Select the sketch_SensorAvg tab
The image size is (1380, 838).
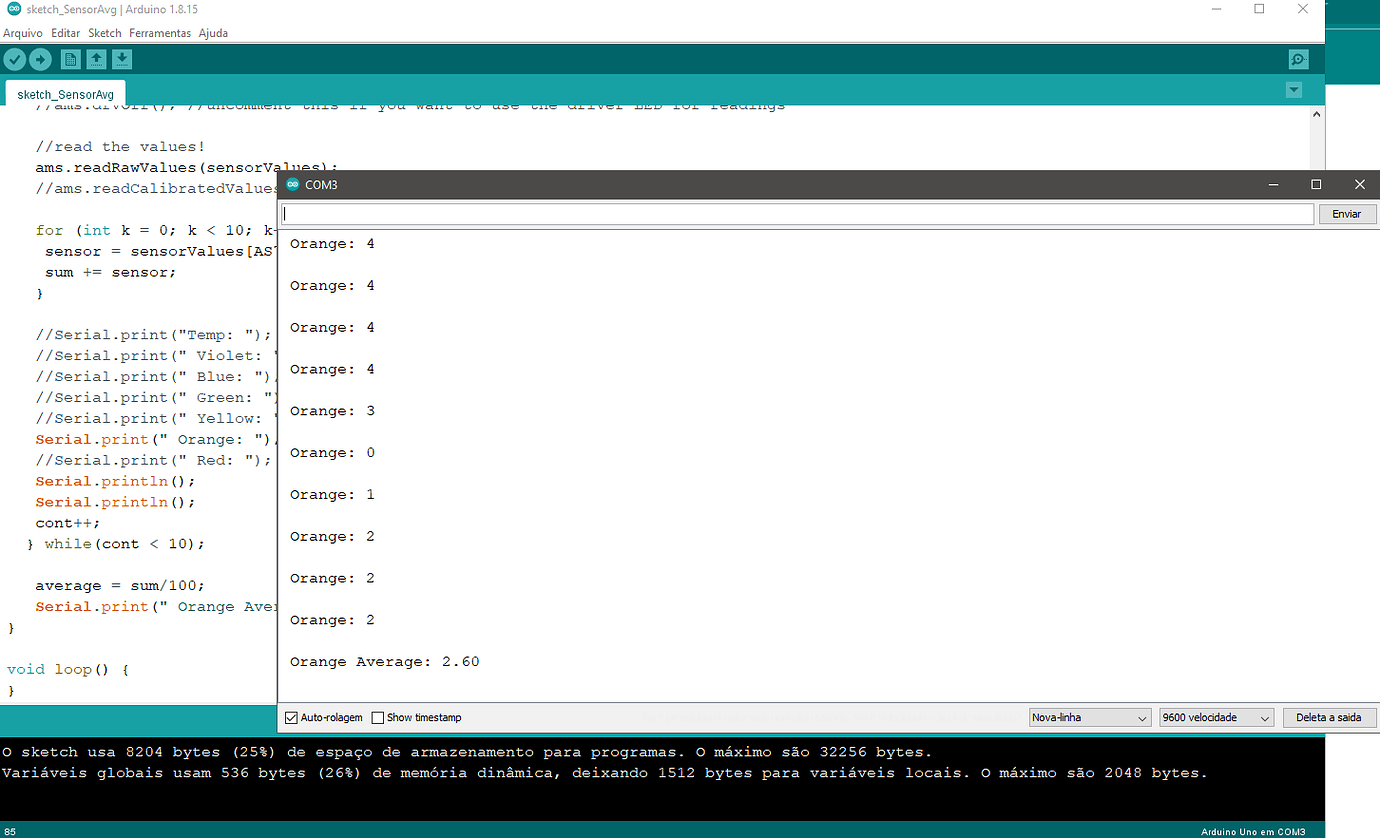coord(64,93)
